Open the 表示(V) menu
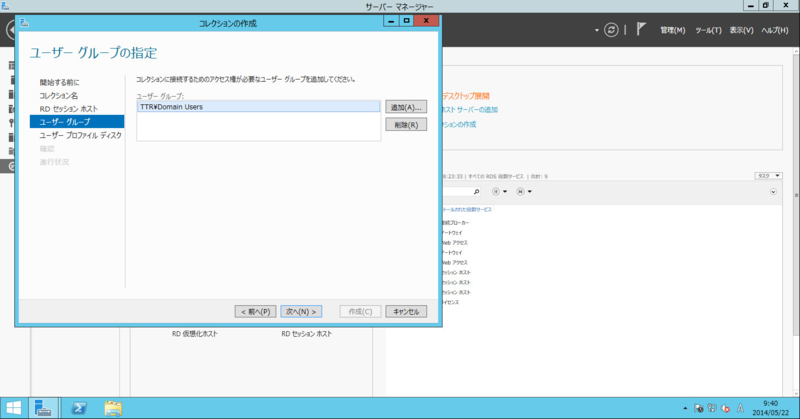Image resolution: width=800 pixels, height=419 pixels. (741, 30)
